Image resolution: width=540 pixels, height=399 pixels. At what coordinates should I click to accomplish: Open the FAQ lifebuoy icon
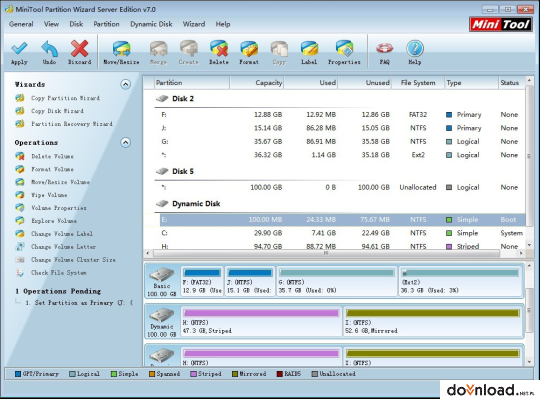(384, 49)
